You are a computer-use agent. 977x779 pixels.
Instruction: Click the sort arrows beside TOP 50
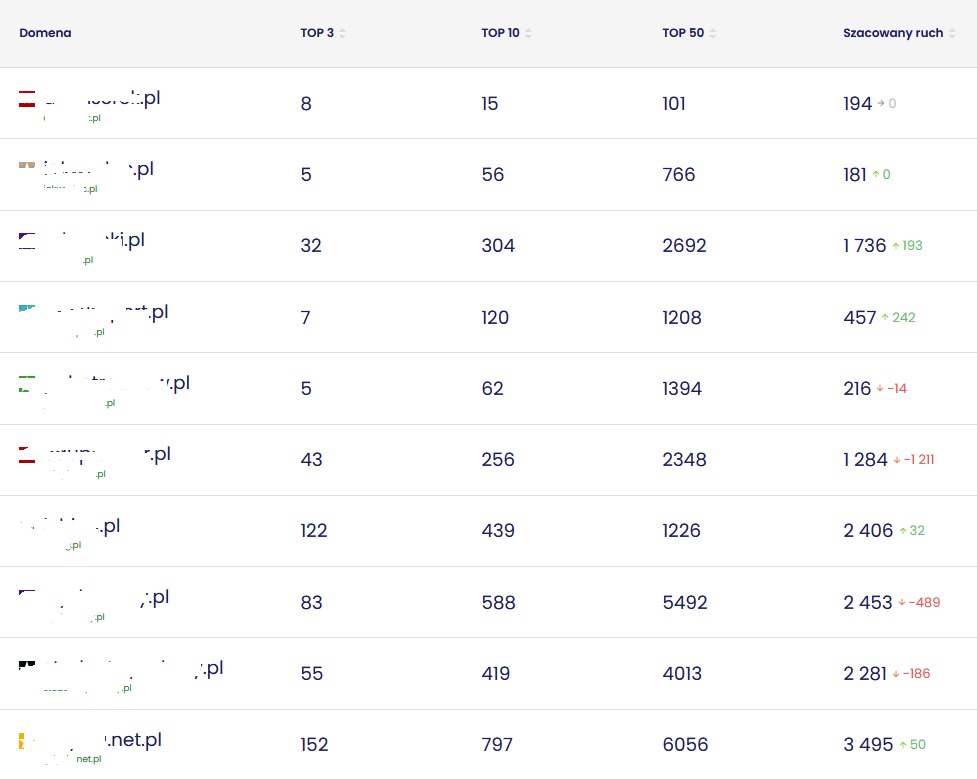712,33
